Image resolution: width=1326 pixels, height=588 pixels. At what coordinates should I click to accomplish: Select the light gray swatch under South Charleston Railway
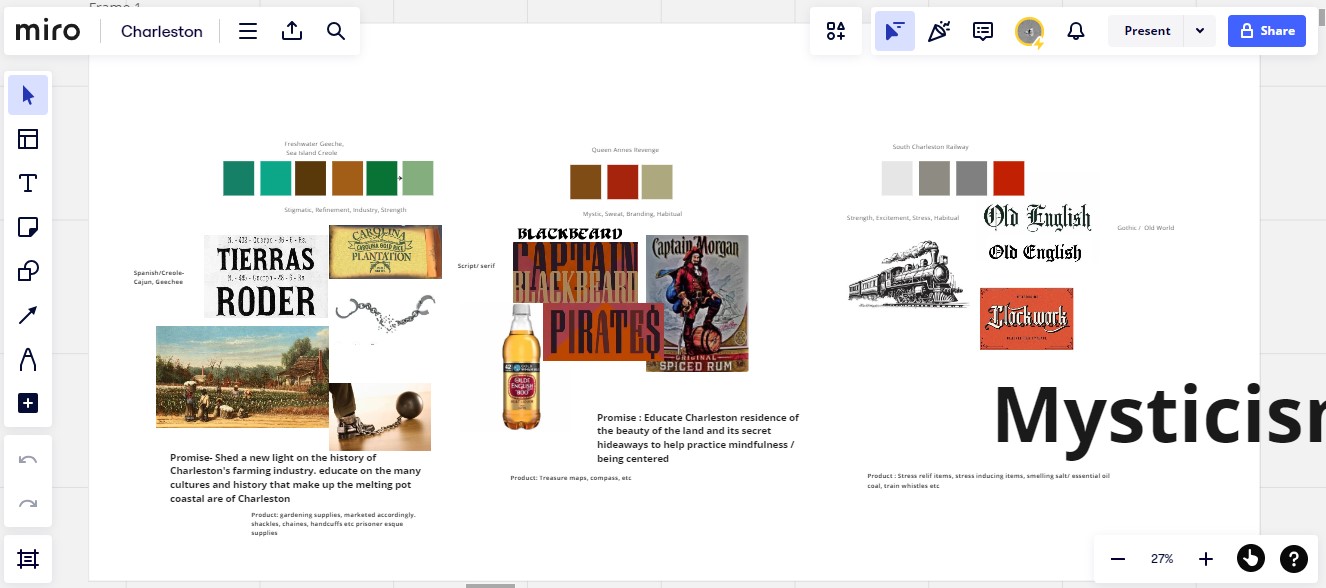[897, 178]
